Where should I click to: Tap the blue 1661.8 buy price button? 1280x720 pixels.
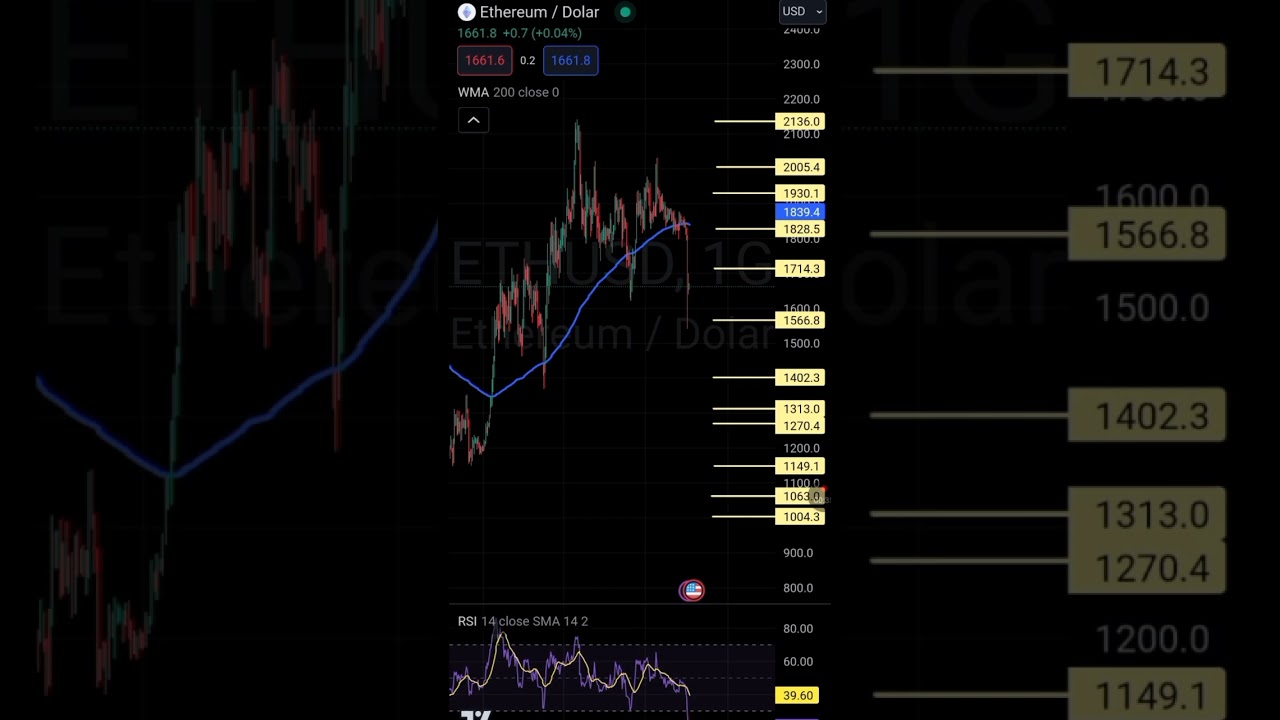click(571, 60)
